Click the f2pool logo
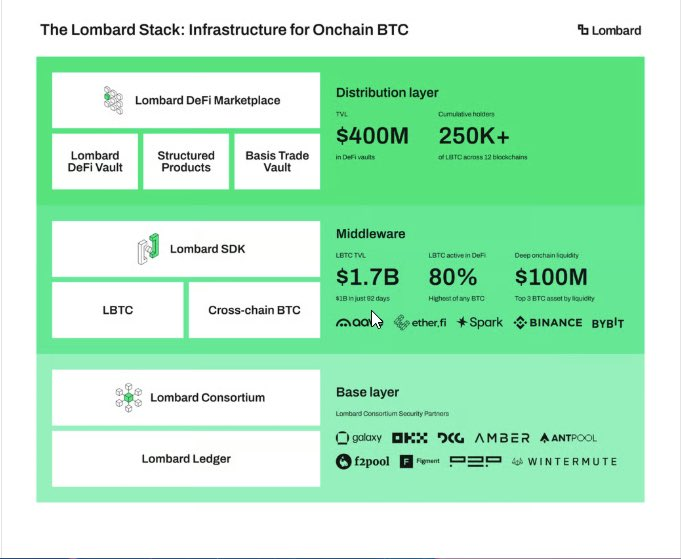Screen dimensions: 681x559 [x=363, y=461]
